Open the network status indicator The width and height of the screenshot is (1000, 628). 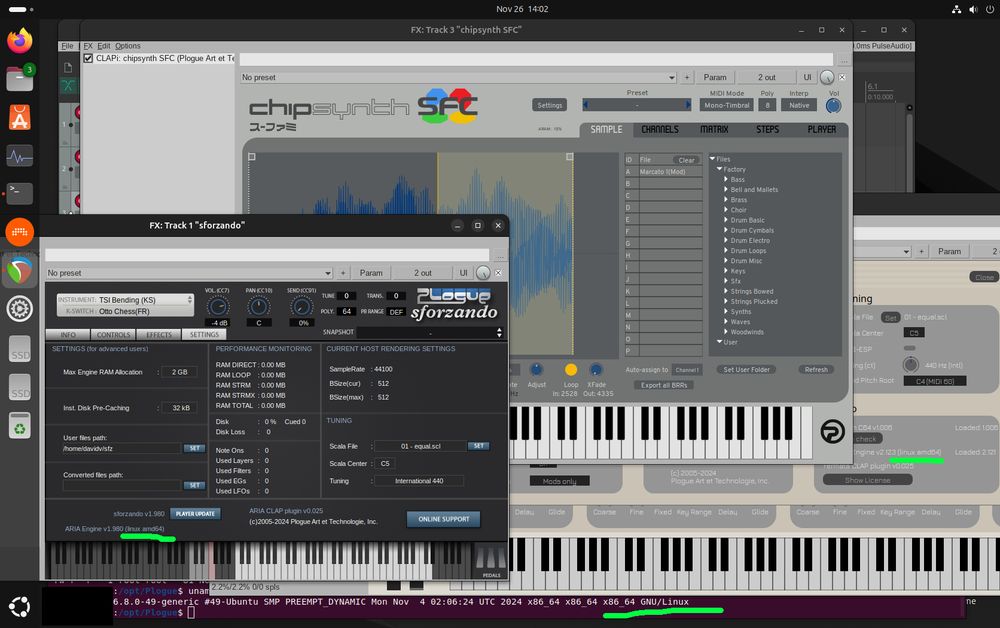956,9
